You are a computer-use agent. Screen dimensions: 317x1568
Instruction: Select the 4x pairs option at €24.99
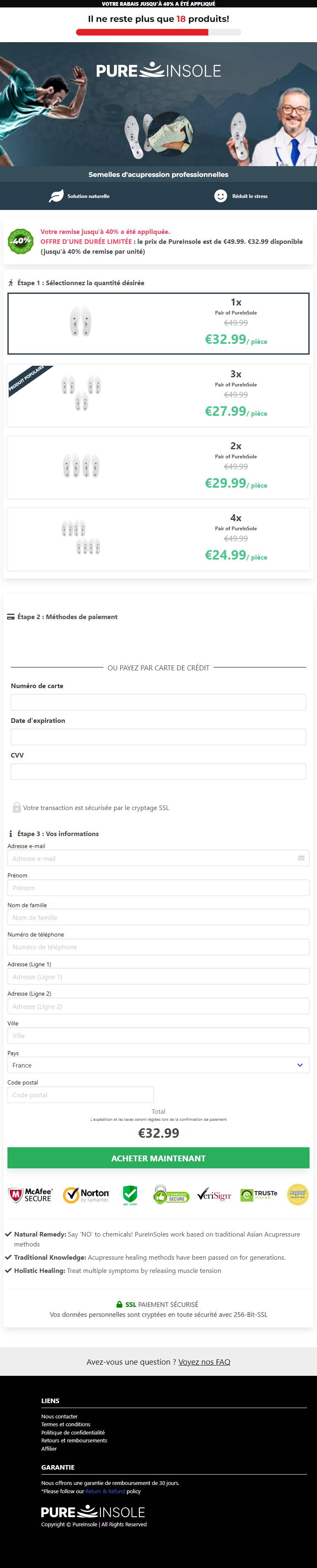click(x=158, y=539)
